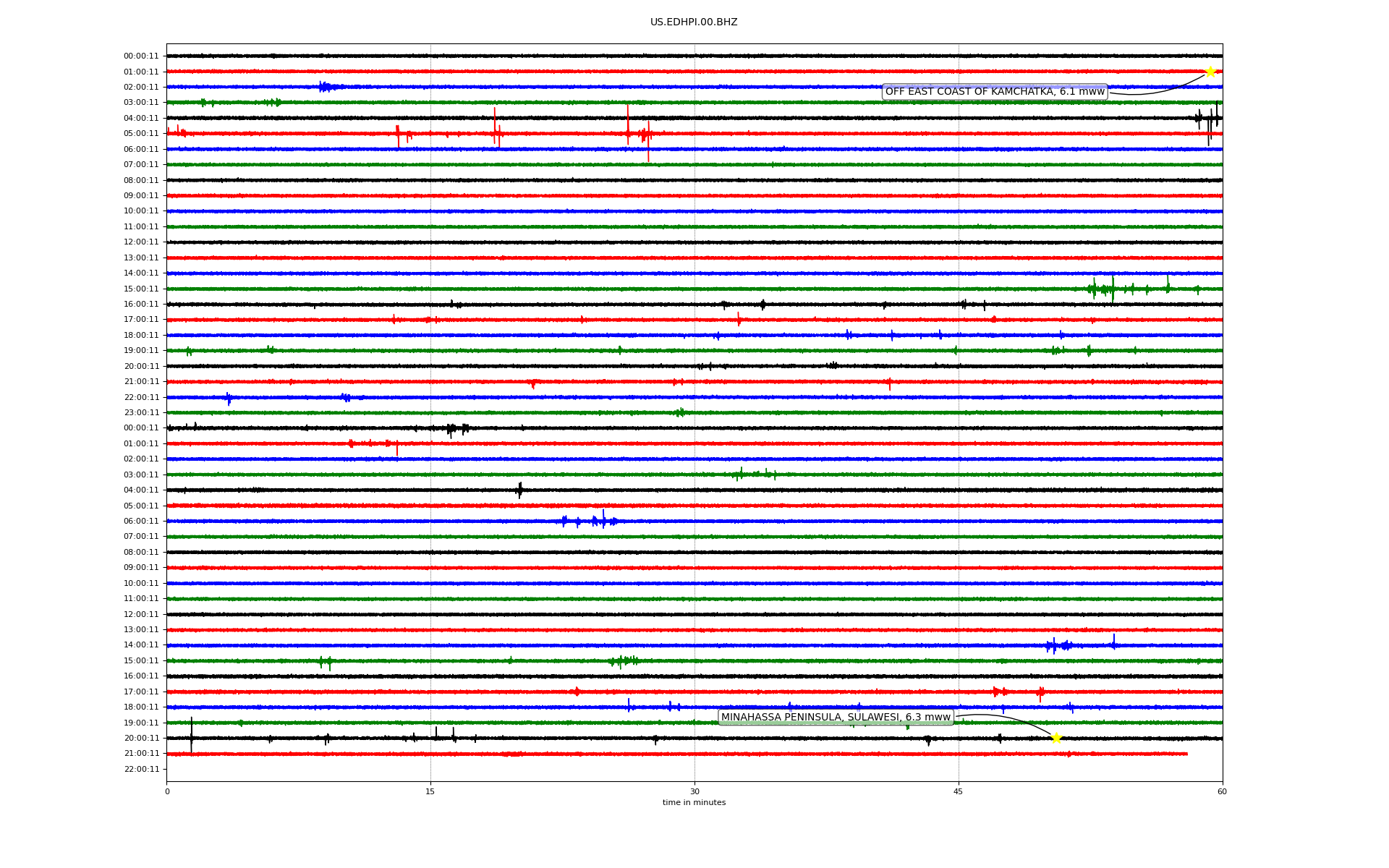Image resolution: width=1389 pixels, height=868 pixels.
Task: Select the OFF EAST COAST OF KAMCHATKA annotation label
Action: (x=995, y=92)
